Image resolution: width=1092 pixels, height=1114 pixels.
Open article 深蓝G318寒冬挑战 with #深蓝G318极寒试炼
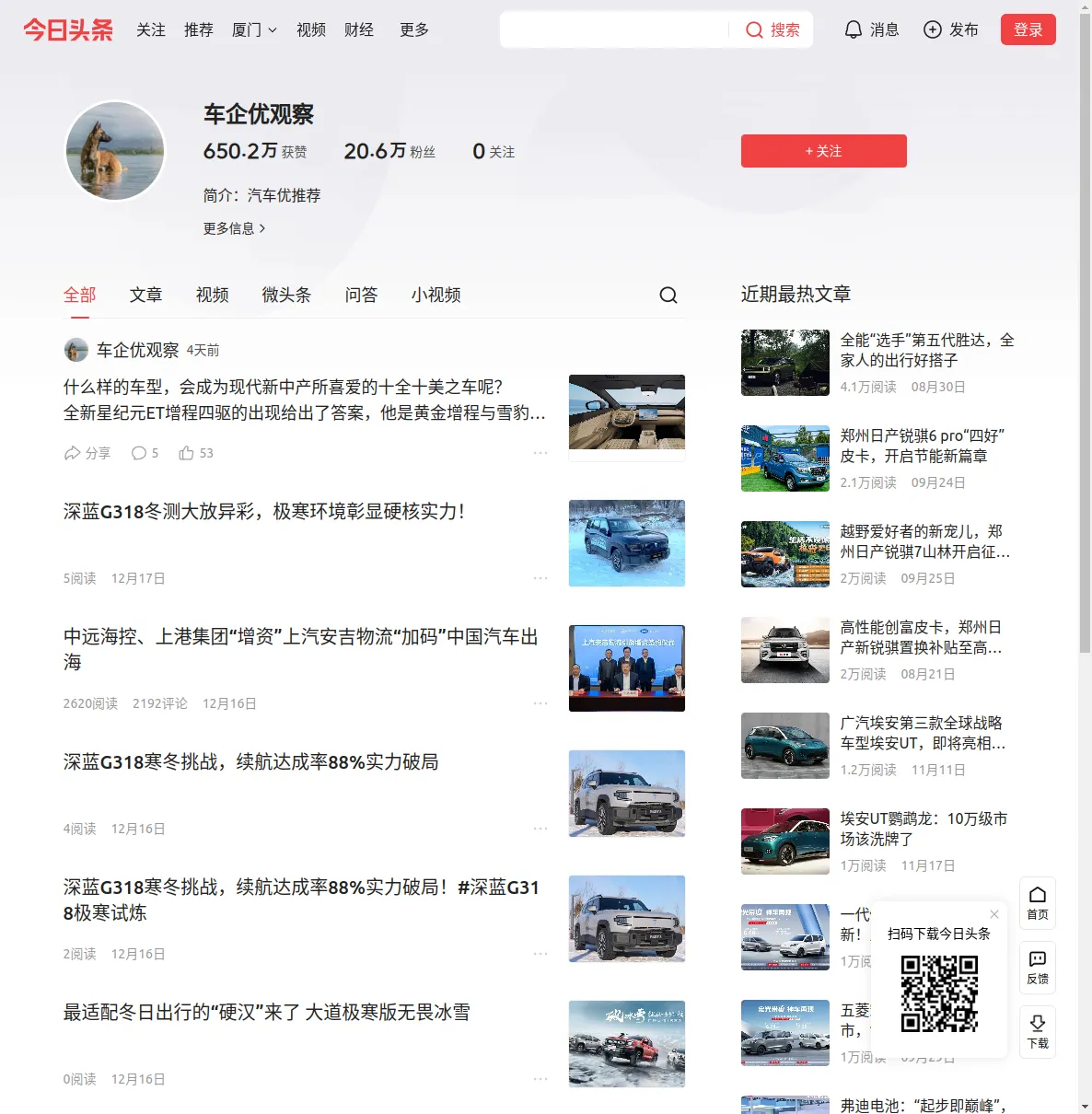coord(301,899)
